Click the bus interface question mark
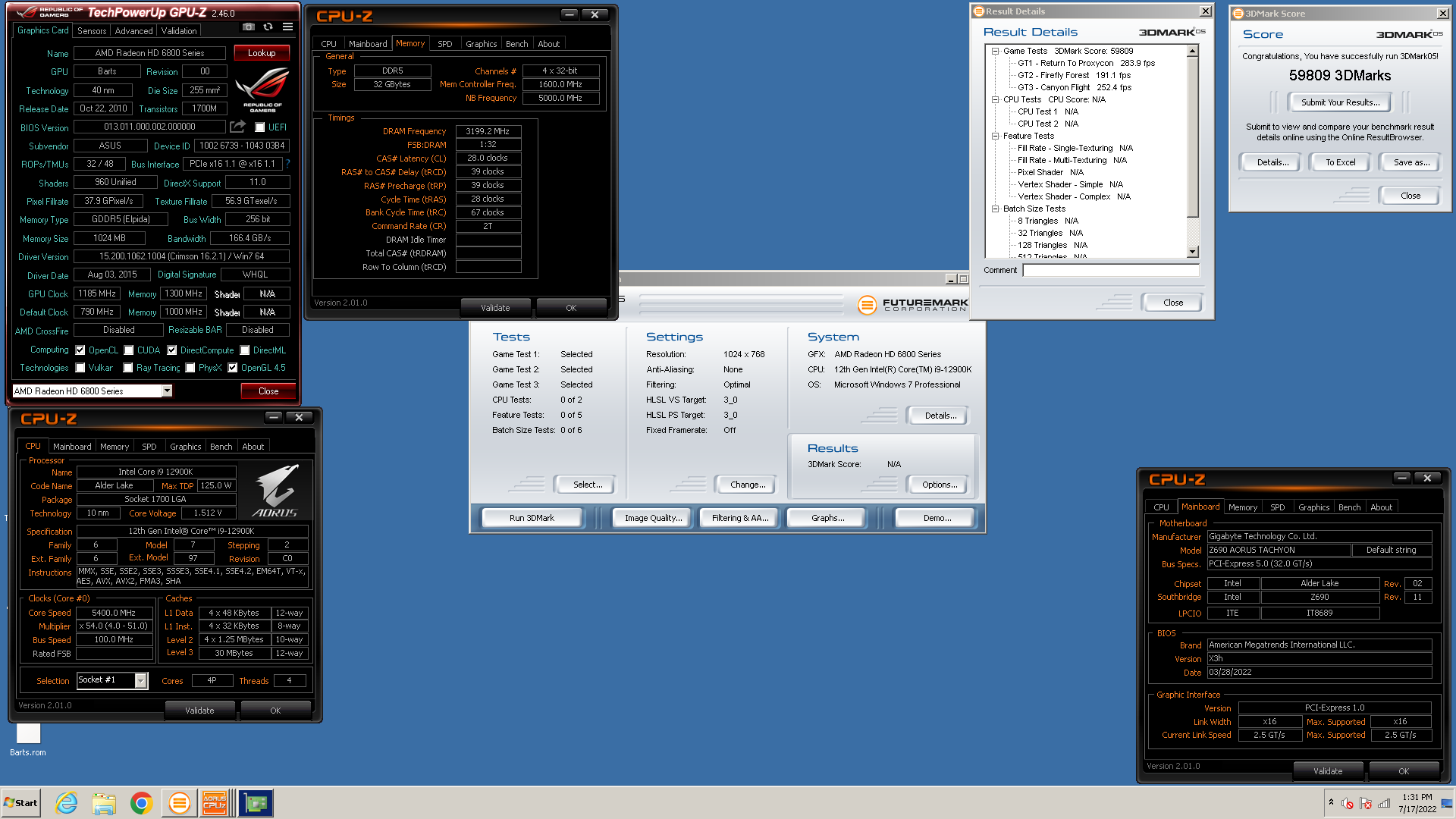Viewport: 1456px width, 819px height. [x=288, y=164]
